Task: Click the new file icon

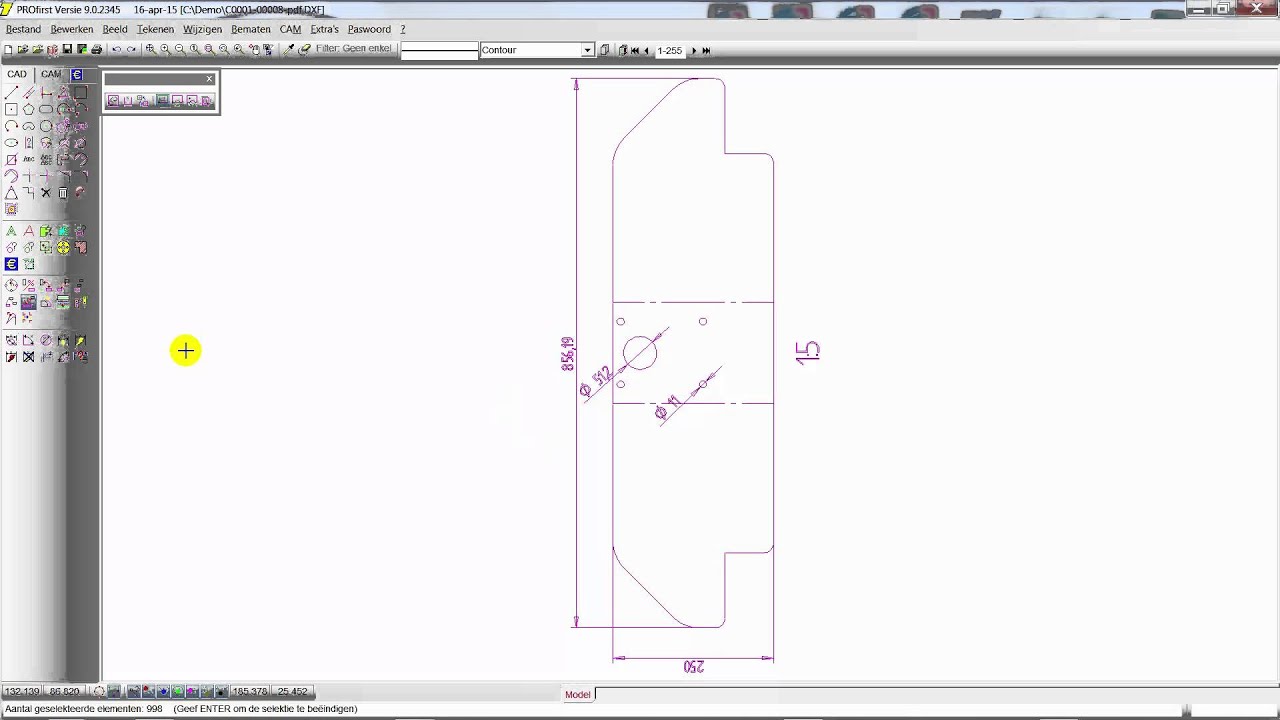Action: [x=9, y=49]
